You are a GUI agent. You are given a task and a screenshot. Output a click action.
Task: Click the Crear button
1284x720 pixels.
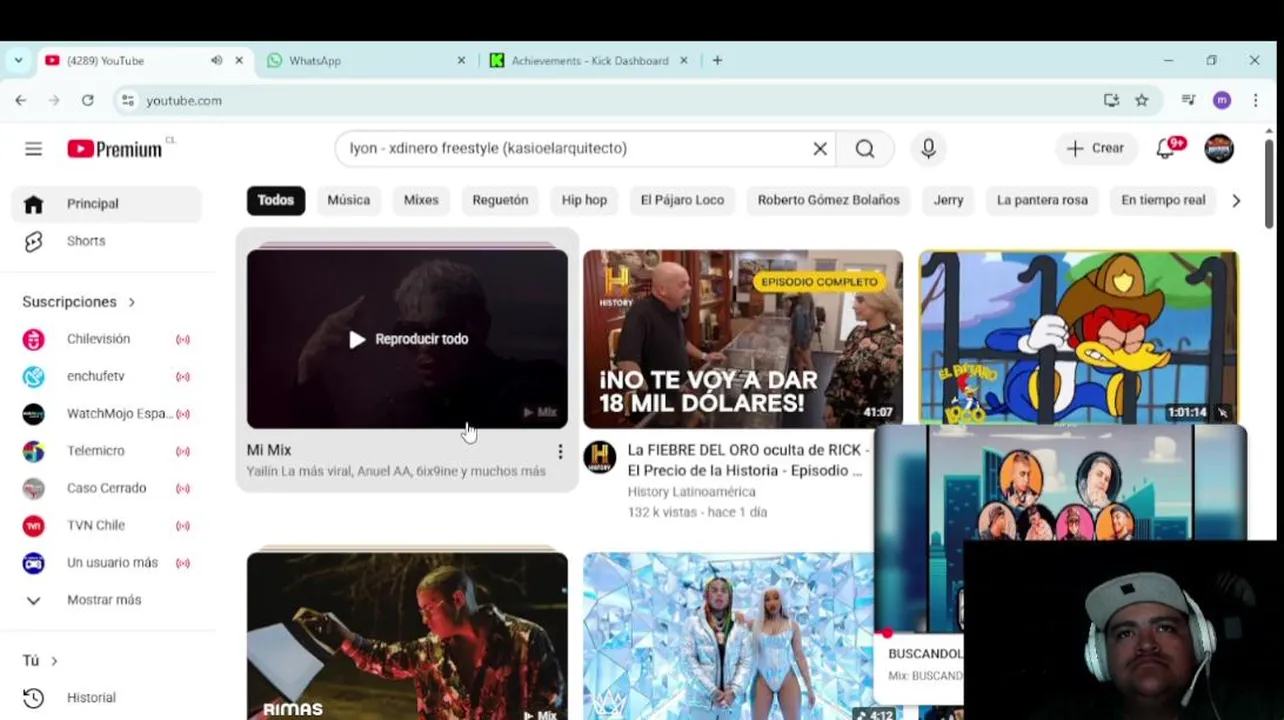[1096, 149]
